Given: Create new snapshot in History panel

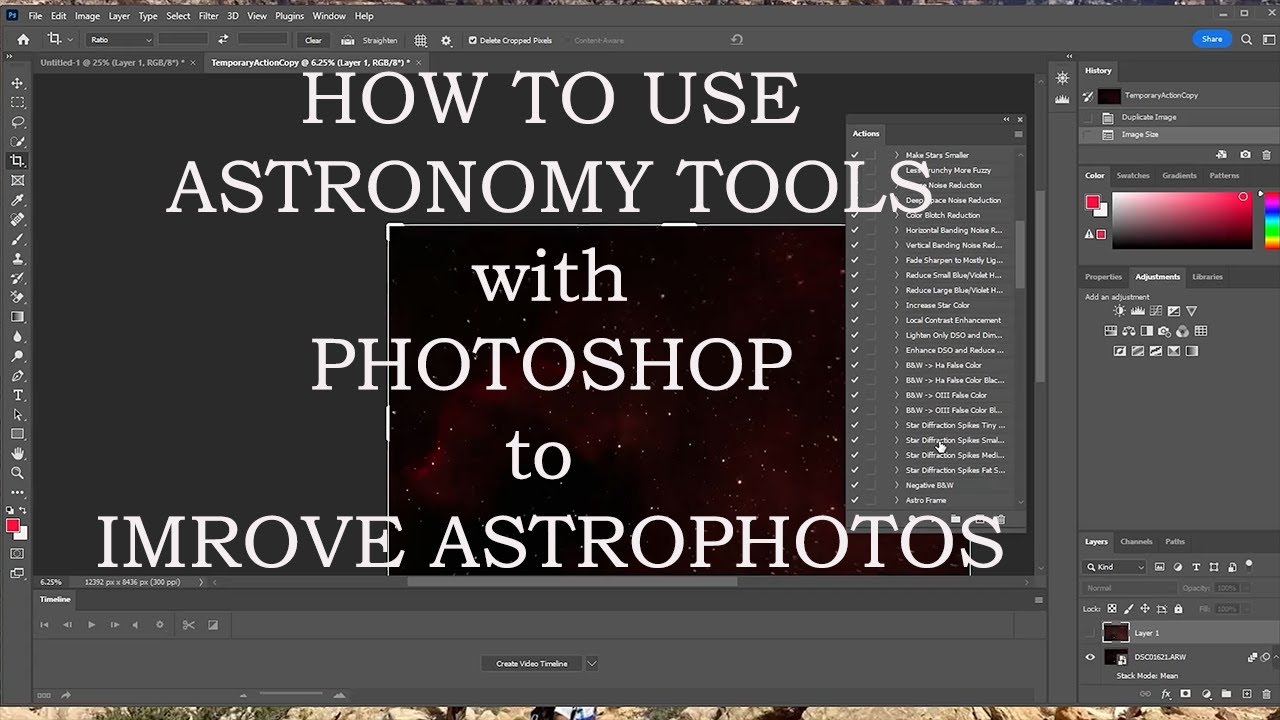Looking at the screenshot, I should [x=1245, y=155].
